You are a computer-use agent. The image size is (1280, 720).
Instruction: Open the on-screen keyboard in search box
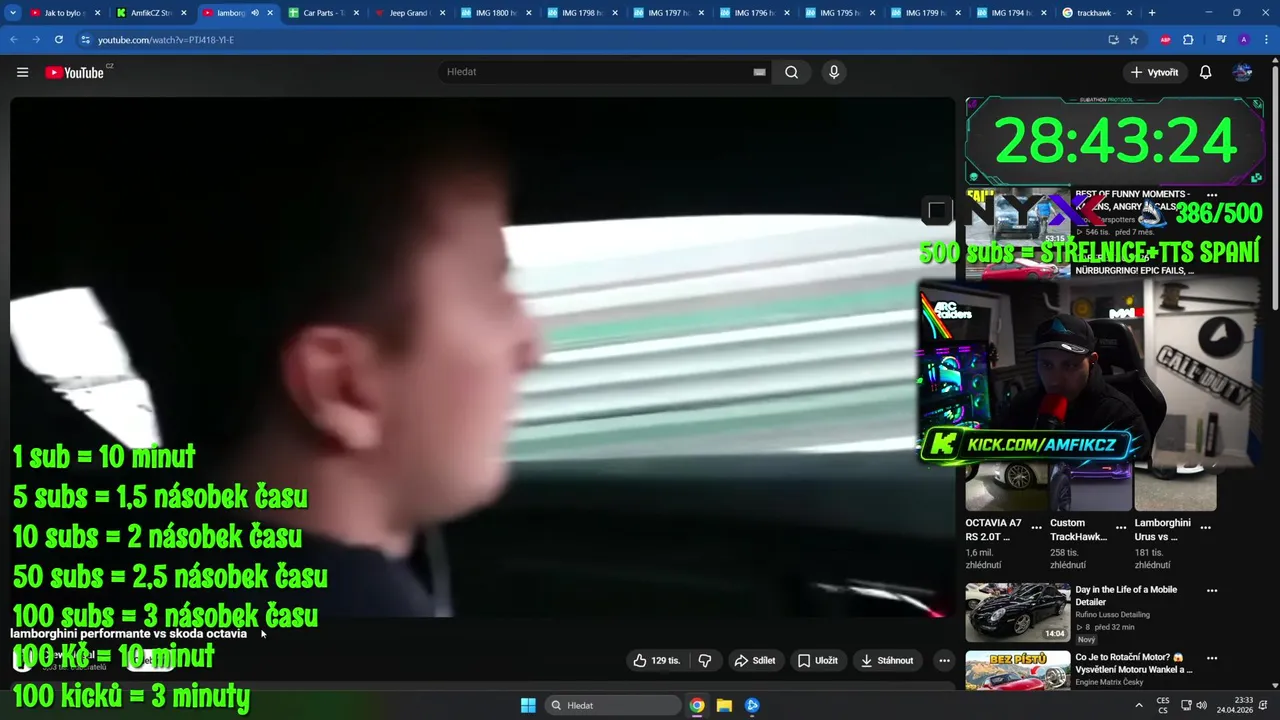click(x=759, y=72)
